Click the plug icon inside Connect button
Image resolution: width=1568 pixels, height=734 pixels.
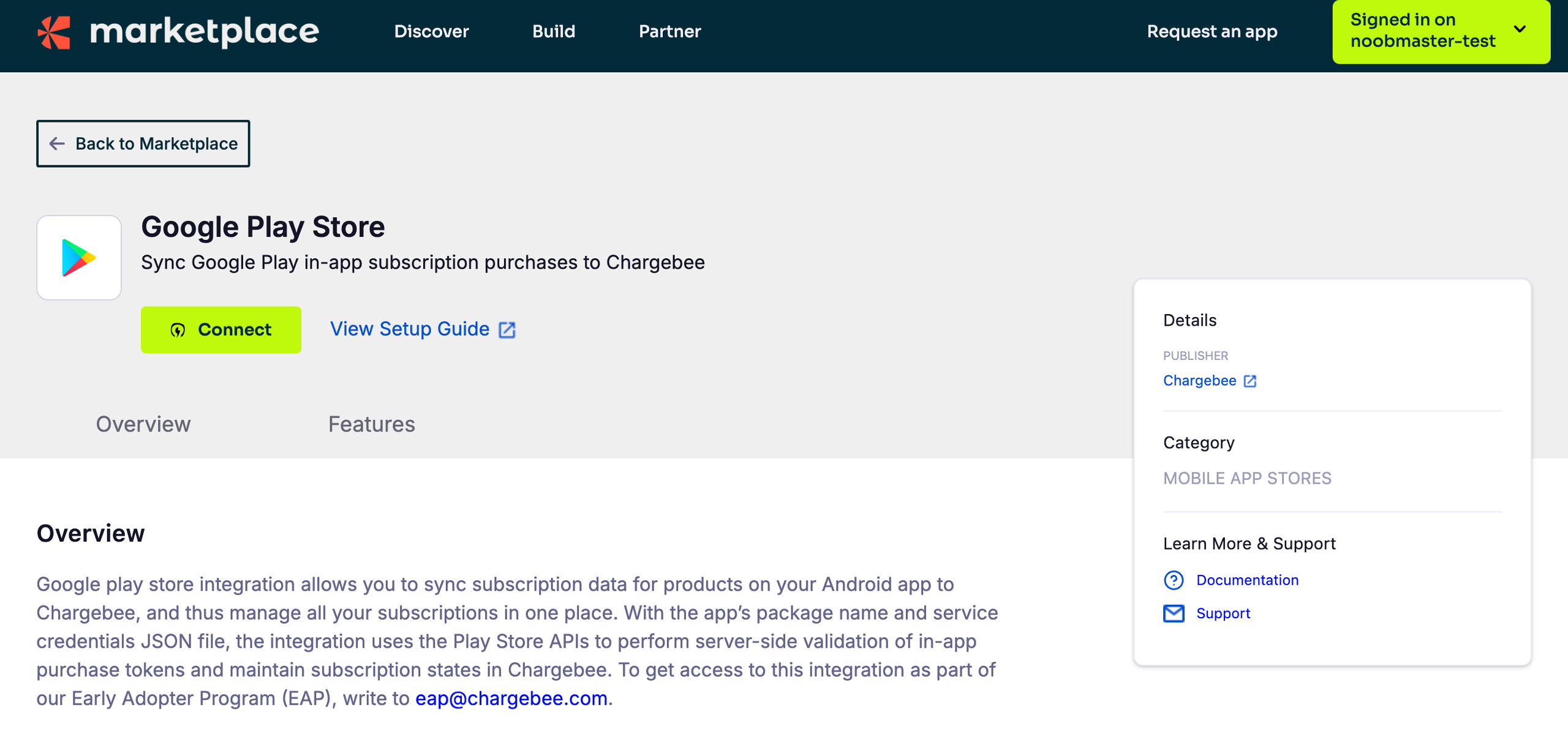[178, 331]
